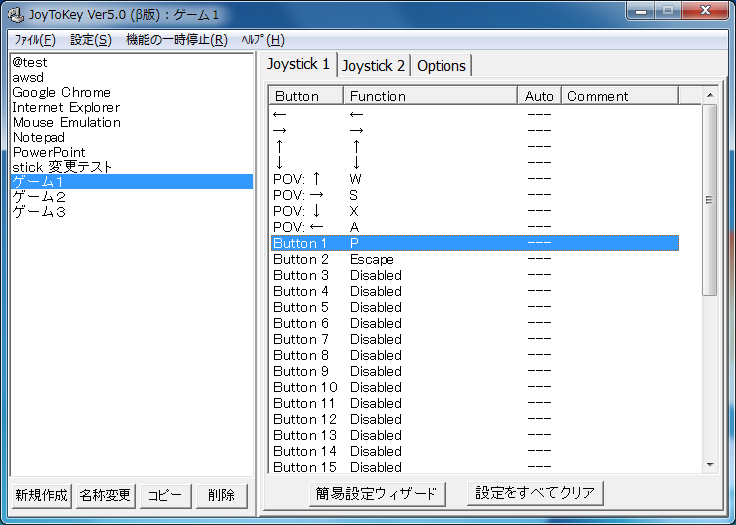The image size is (736, 525).
Task: Switch to the Options tab
Action: click(441, 66)
